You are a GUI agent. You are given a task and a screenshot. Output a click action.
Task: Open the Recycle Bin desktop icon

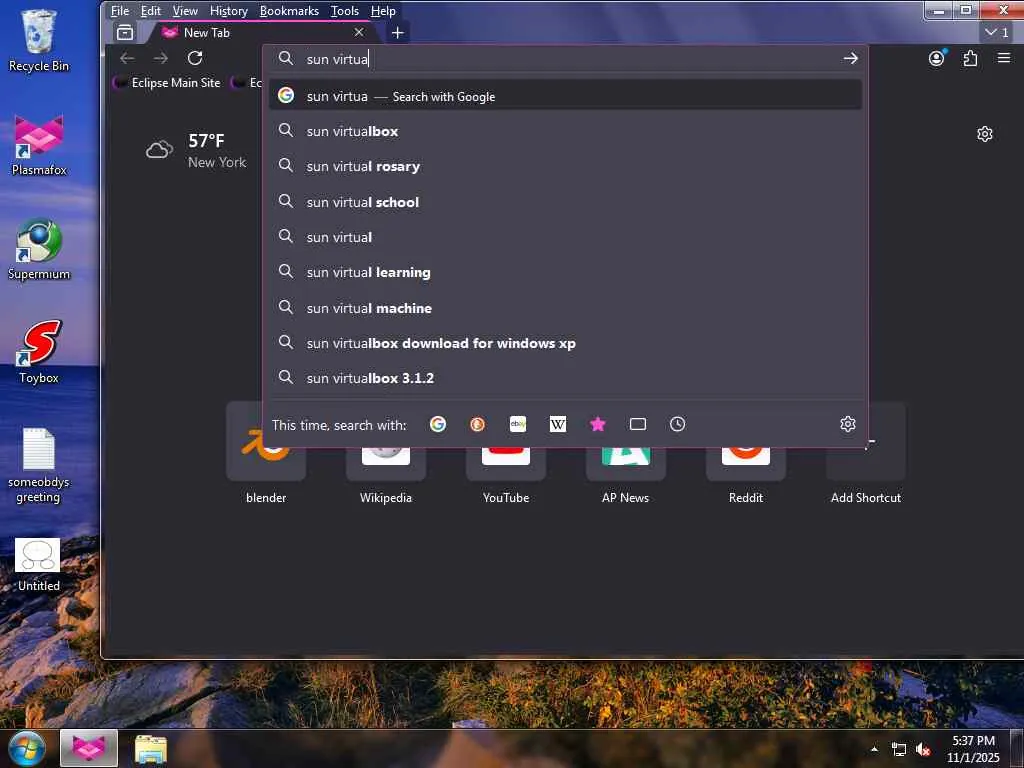coord(39,40)
